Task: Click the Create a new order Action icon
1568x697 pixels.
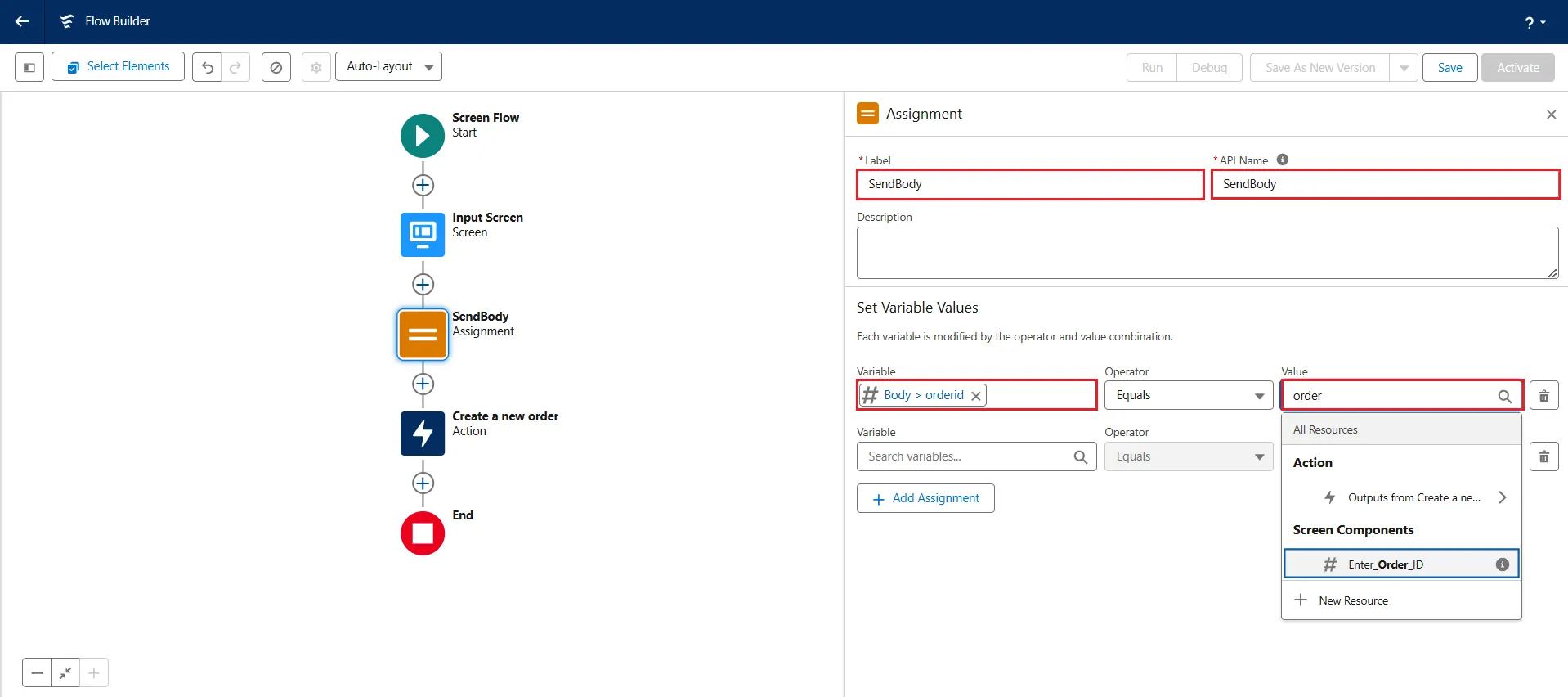Action: [423, 433]
